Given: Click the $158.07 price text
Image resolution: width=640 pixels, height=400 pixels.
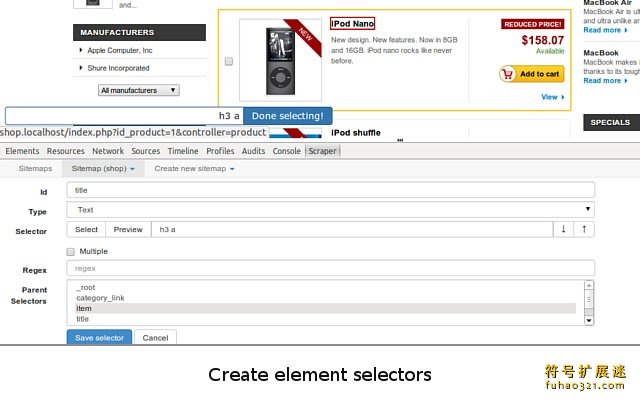Looking at the screenshot, I should click(542, 40).
